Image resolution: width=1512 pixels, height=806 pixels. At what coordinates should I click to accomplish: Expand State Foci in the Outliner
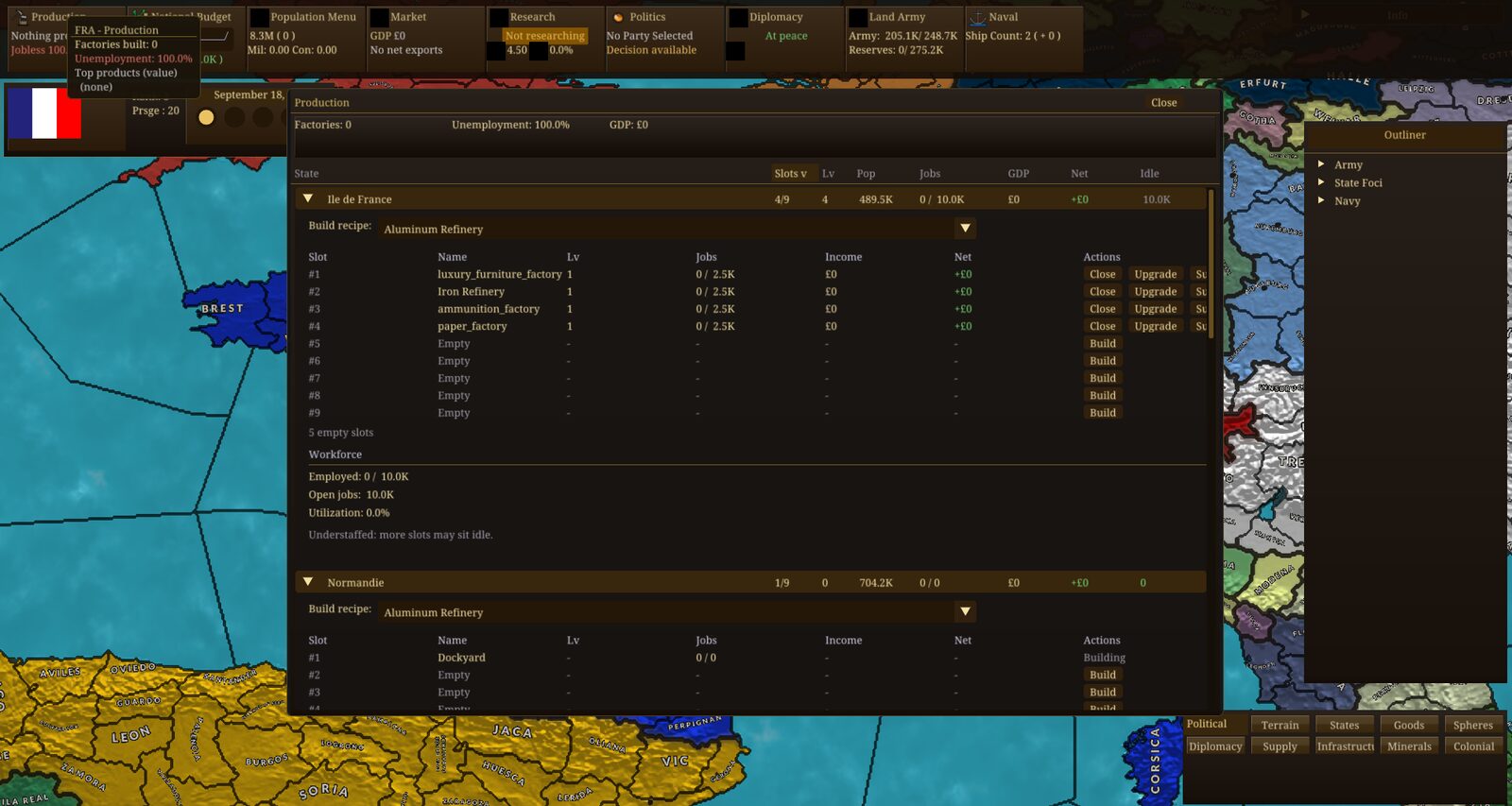click(1321, 182)
